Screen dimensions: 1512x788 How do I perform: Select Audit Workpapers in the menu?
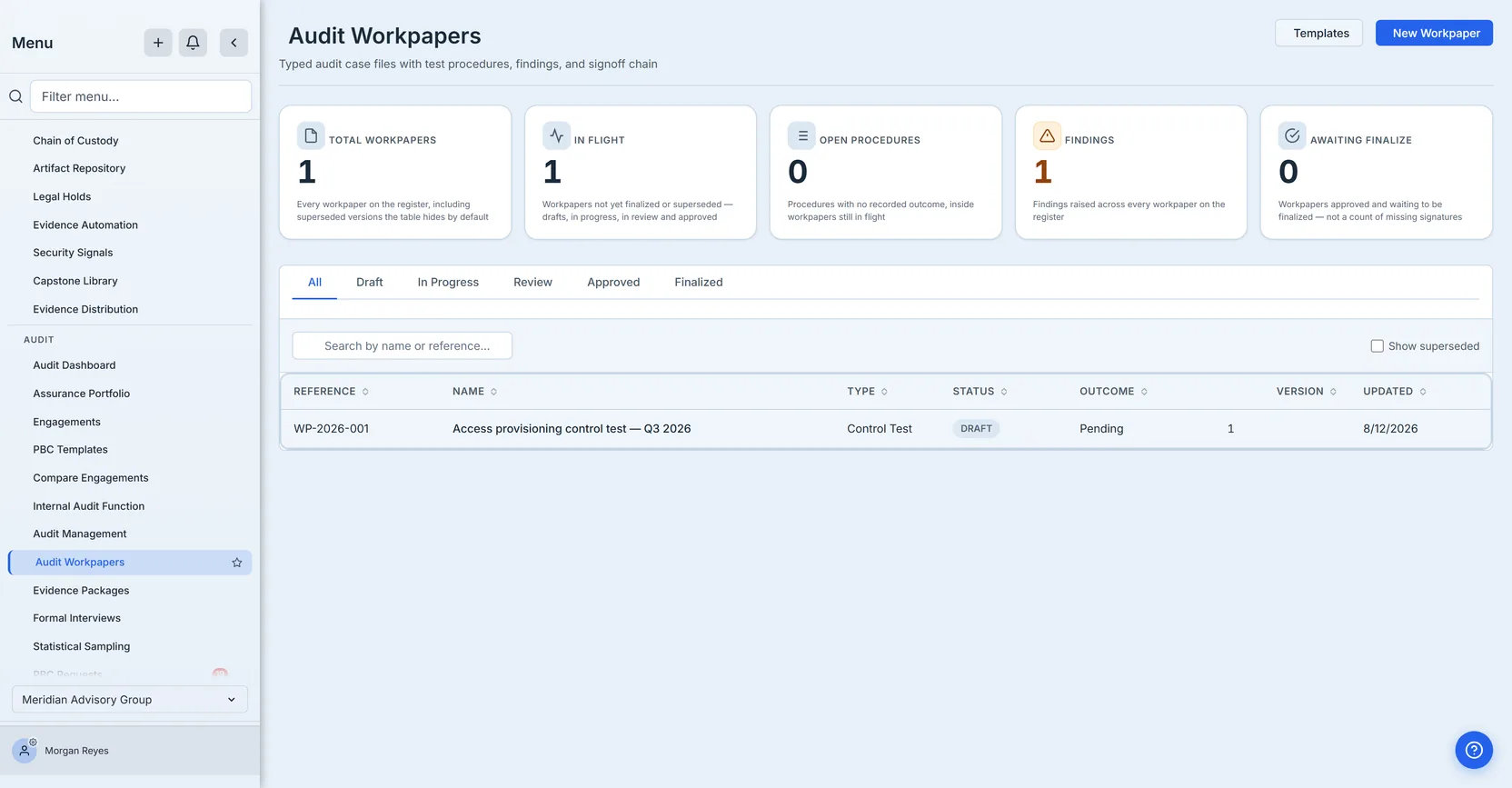(x=130, y=563)
